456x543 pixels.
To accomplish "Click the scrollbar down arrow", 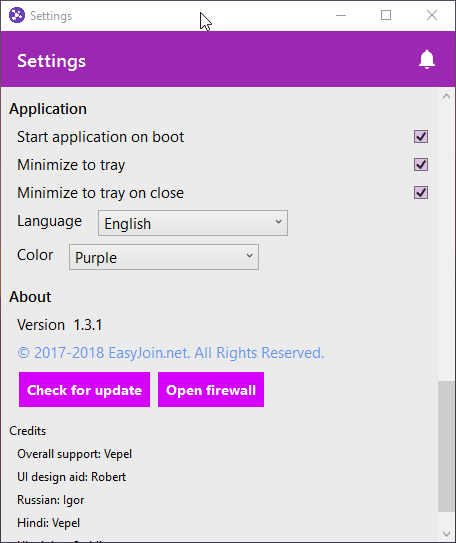I will pos(446,534).
